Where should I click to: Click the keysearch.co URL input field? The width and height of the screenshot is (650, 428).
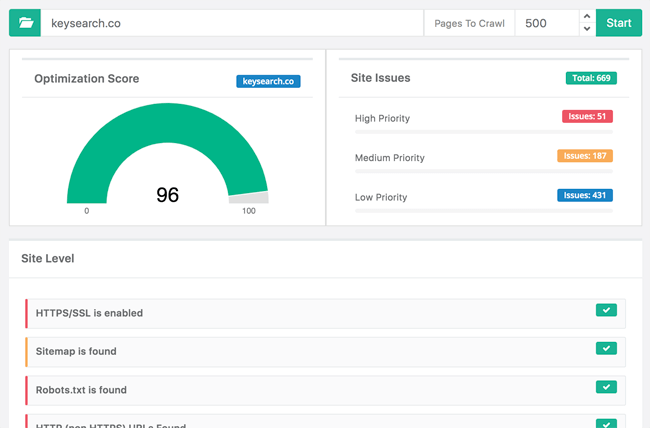pos(232,23)
